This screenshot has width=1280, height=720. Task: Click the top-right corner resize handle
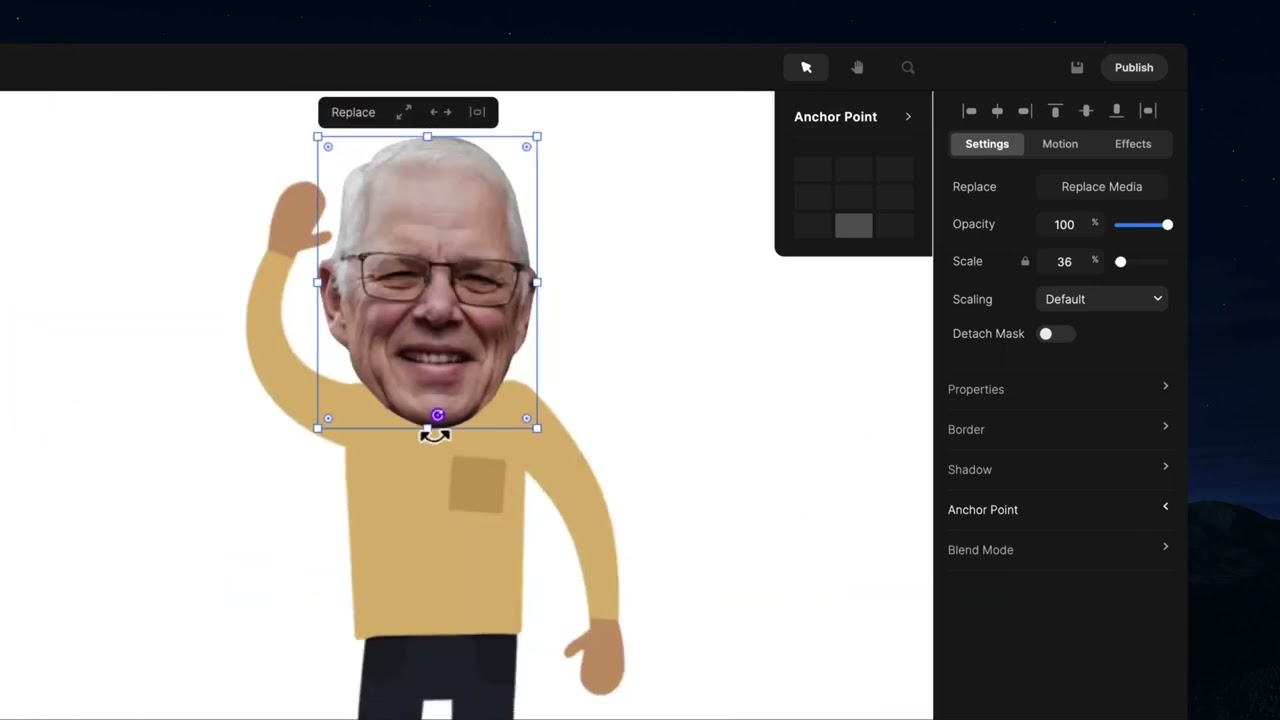(537, 136)
